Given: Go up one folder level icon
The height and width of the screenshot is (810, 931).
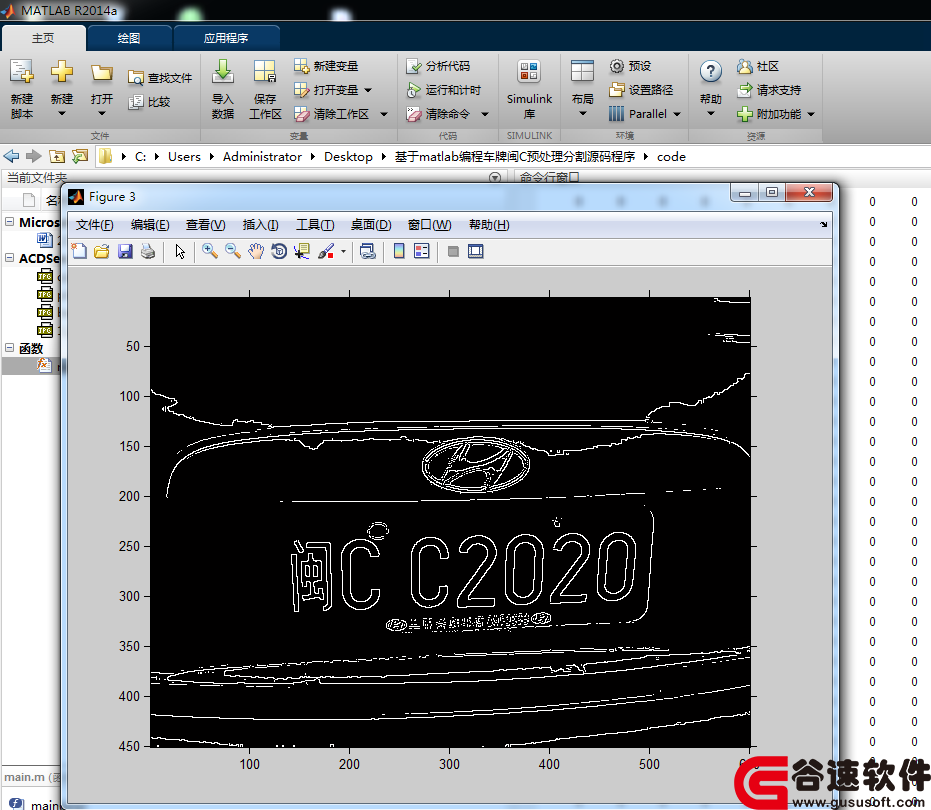Looking at the screenshot, I should pyautogui.click(x=57, y=156).
